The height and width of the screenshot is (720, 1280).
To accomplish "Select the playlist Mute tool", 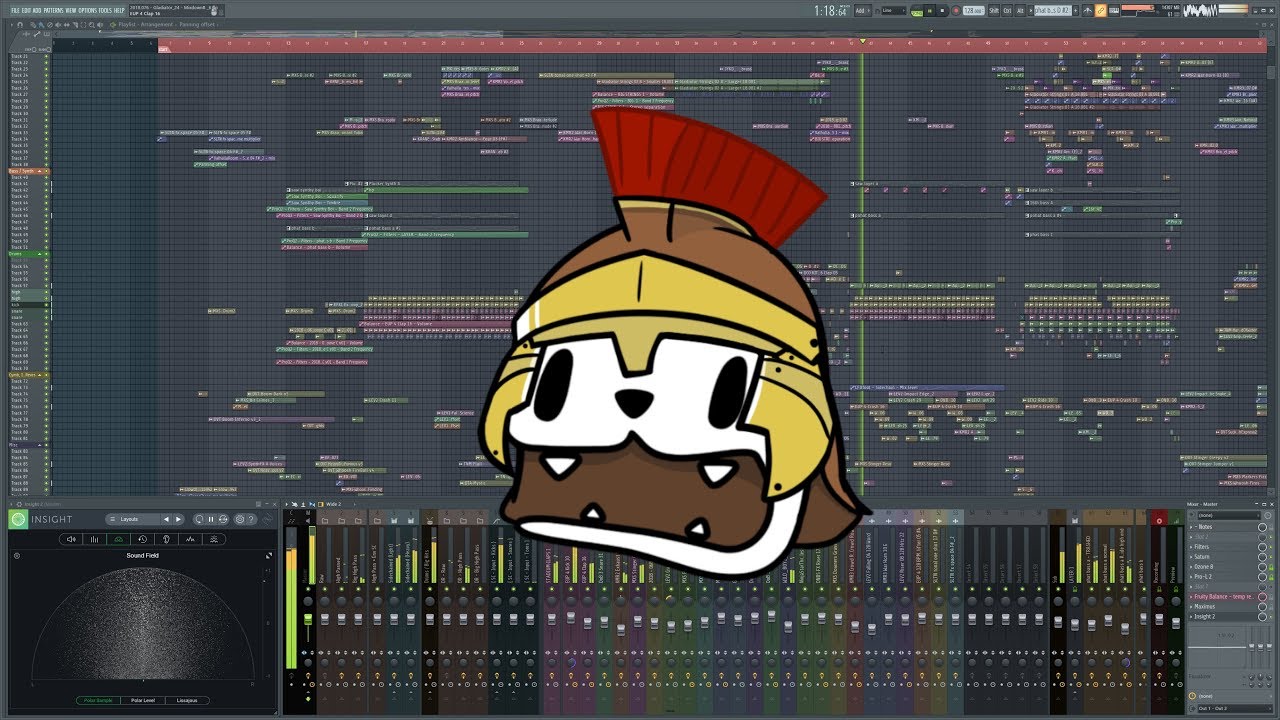I will coord(58,25).
